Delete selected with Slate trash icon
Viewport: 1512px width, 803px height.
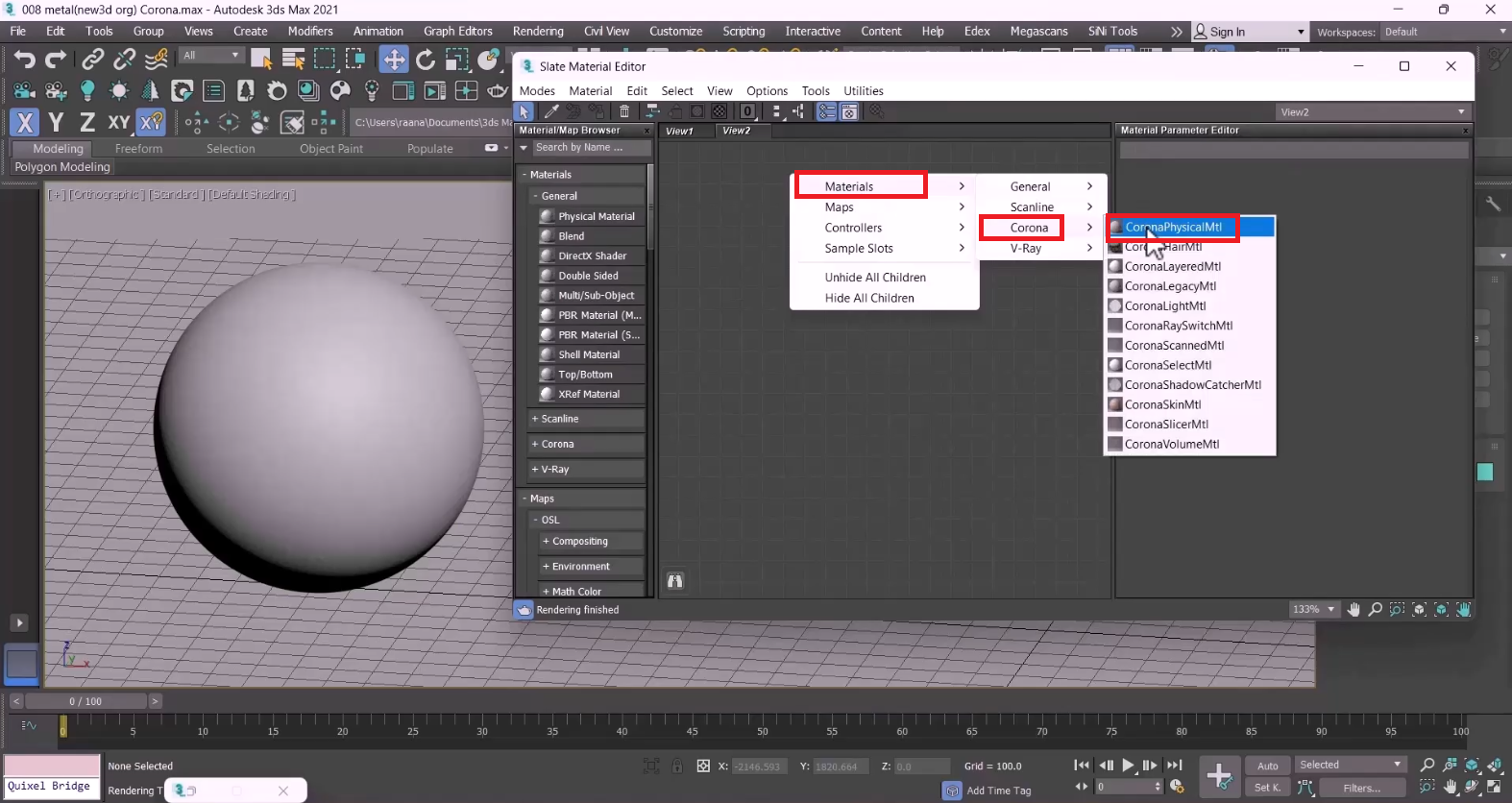tap(624, 111)
